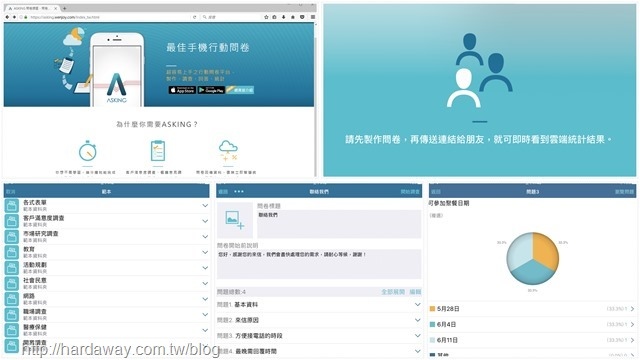This screenshot has height=360, width=640.
Task: Click the teal button beside Google Play badge
Action: 240,90
